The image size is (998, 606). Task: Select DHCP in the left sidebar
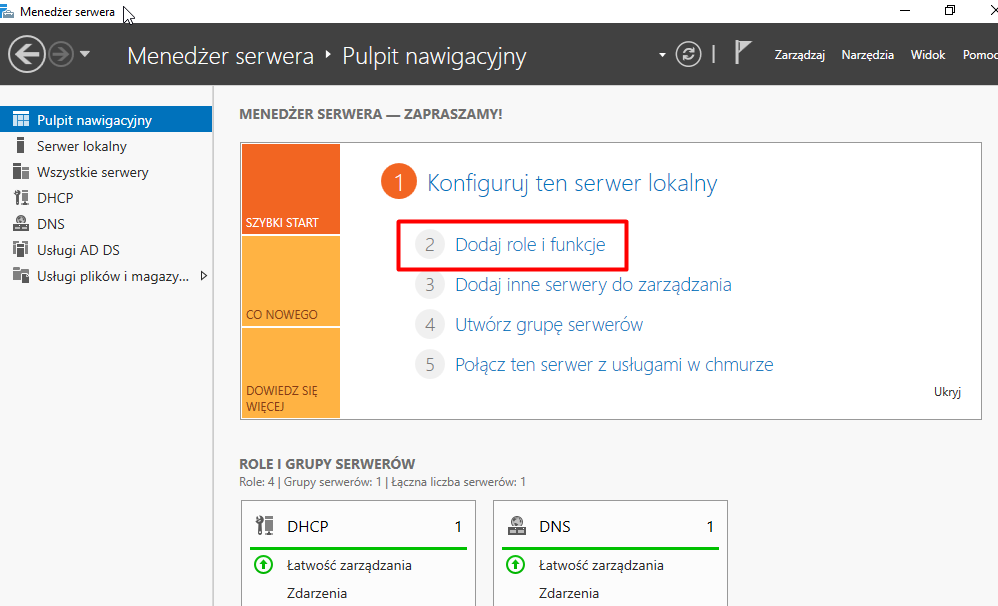pyautogui.click(x=55, y=198)
